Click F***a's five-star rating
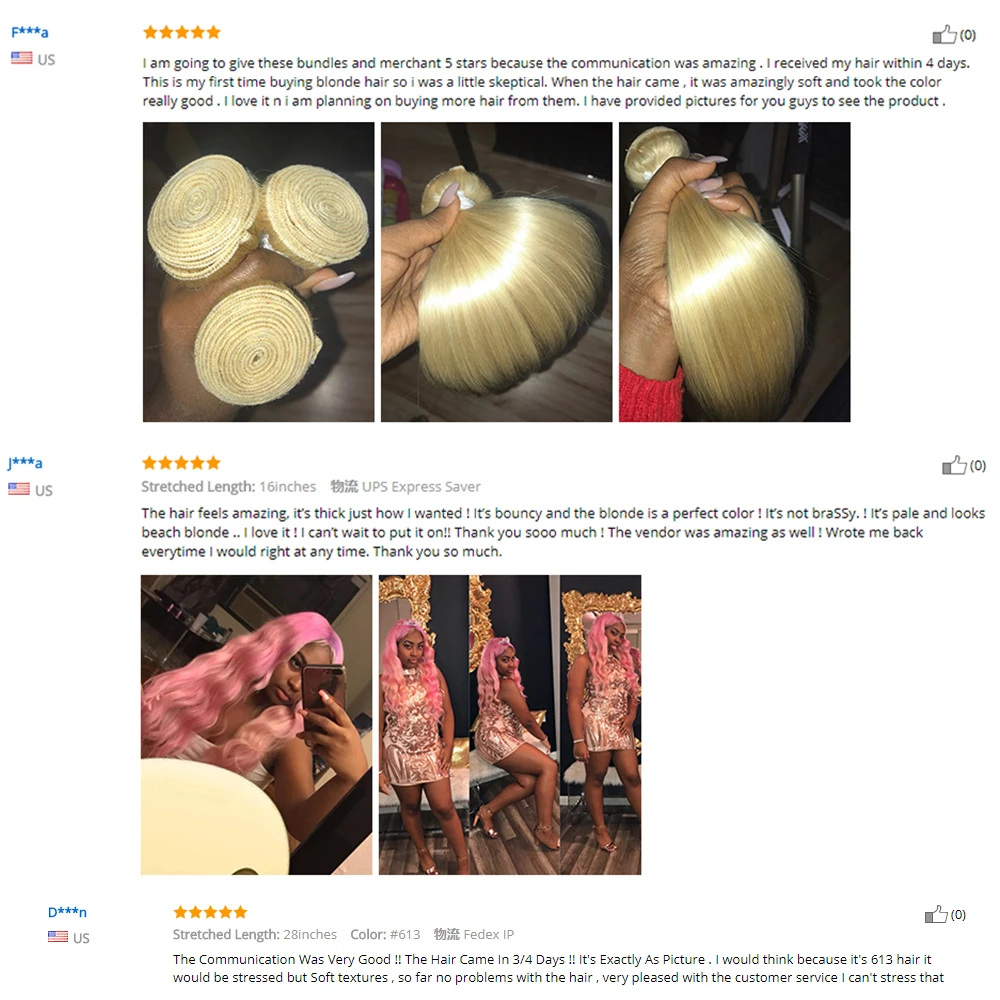This screenshot has width=1000, height=1000. coord(182,32)
